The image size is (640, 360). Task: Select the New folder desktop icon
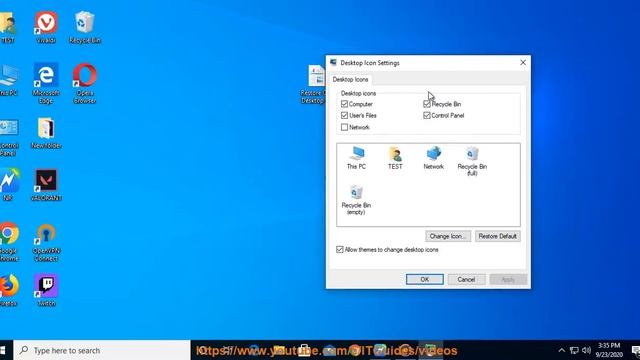46,133
